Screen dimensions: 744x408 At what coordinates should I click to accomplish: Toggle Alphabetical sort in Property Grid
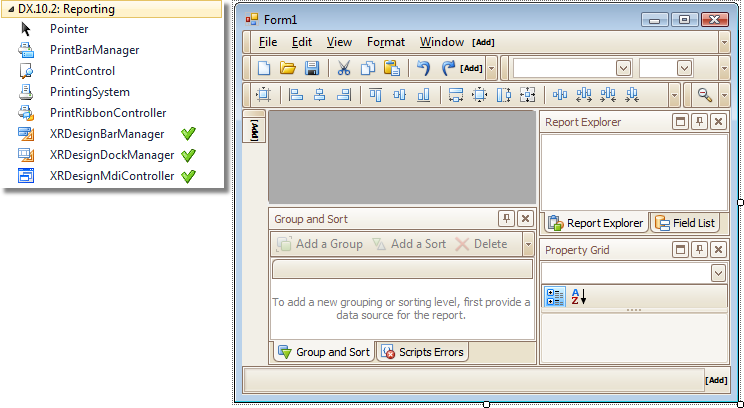coord(578,297)
